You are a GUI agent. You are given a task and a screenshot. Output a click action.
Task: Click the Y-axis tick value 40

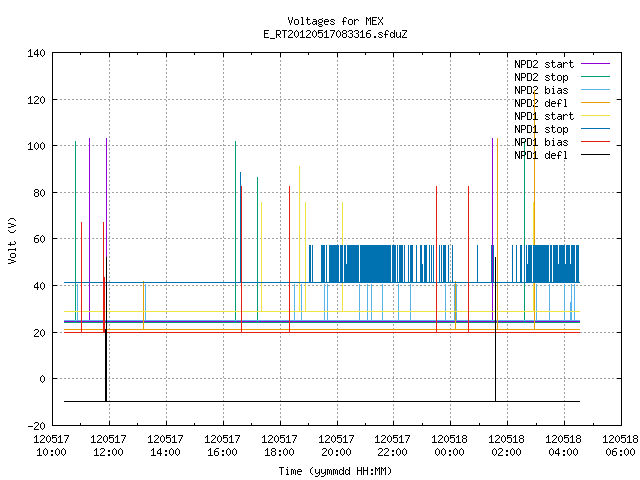pos(39,286)
